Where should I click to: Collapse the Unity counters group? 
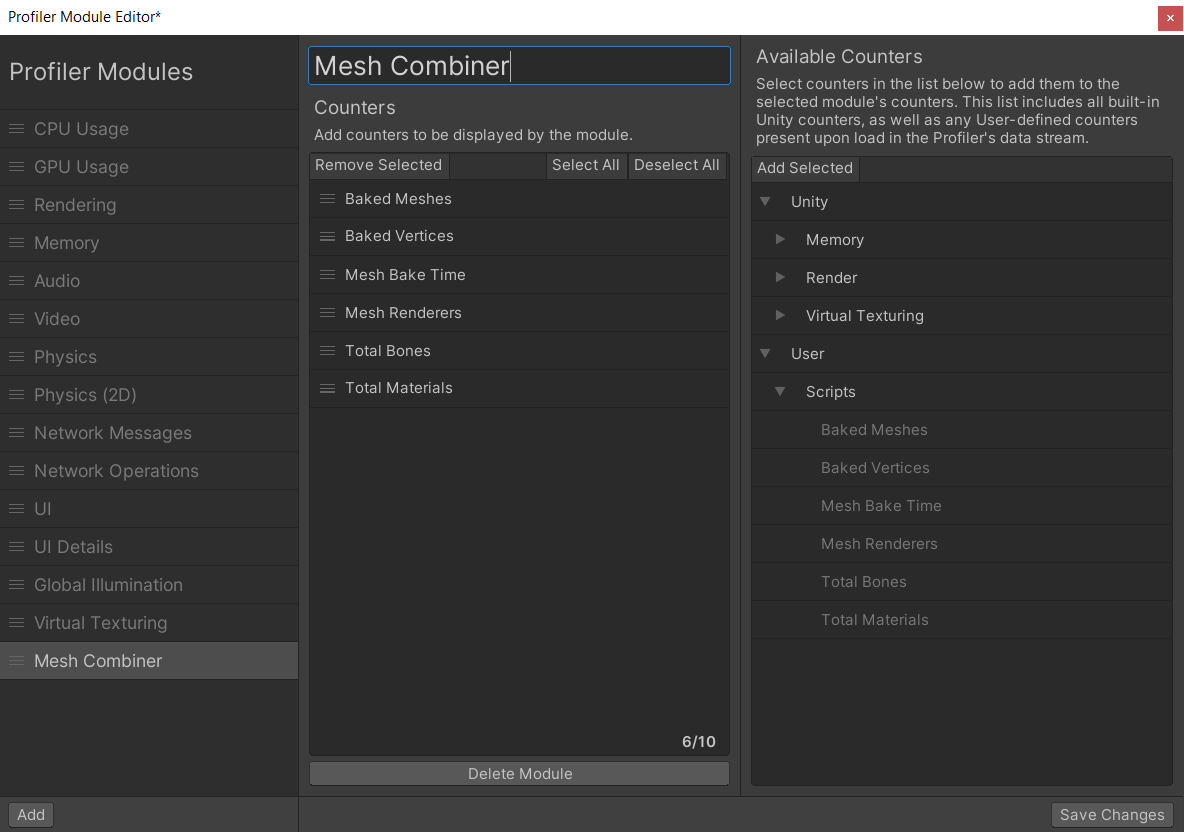coord(766,202)
